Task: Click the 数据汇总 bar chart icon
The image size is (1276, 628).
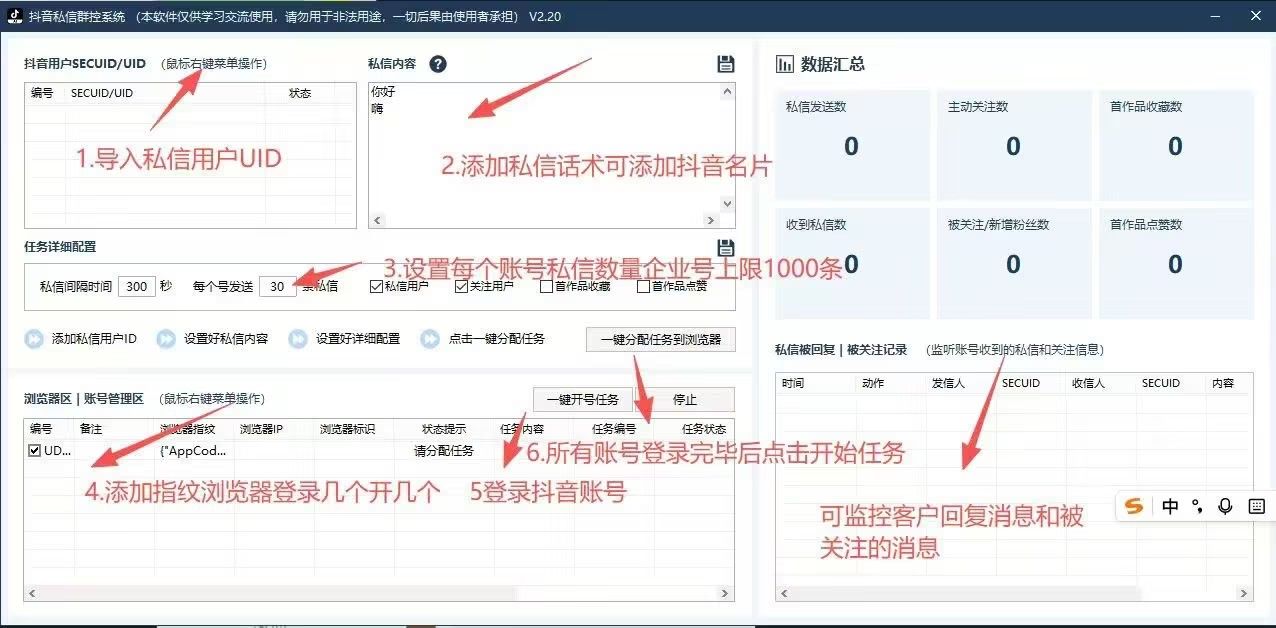Action: [x=785, y=64]
